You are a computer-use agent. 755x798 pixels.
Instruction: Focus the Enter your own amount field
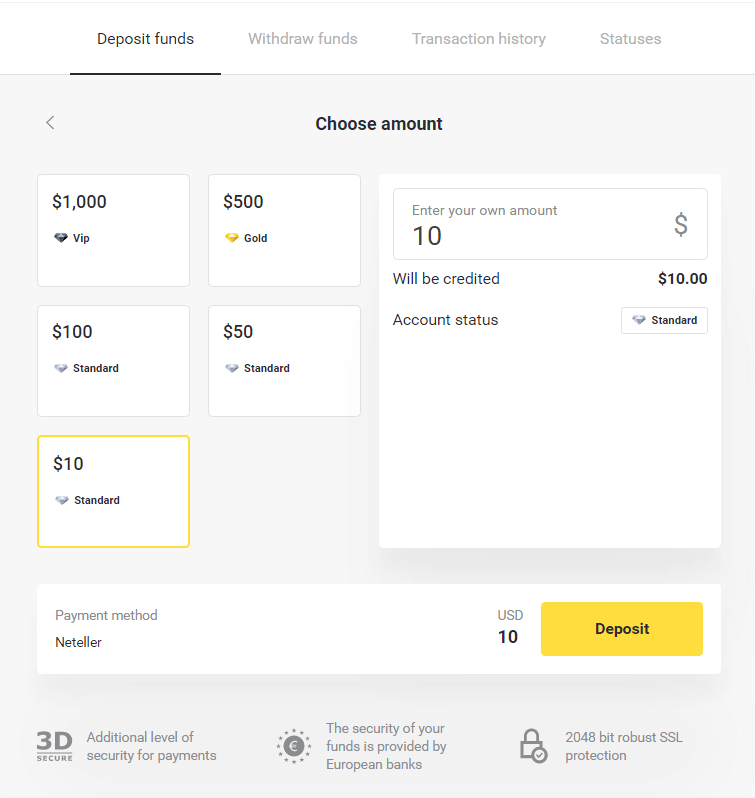530,225
